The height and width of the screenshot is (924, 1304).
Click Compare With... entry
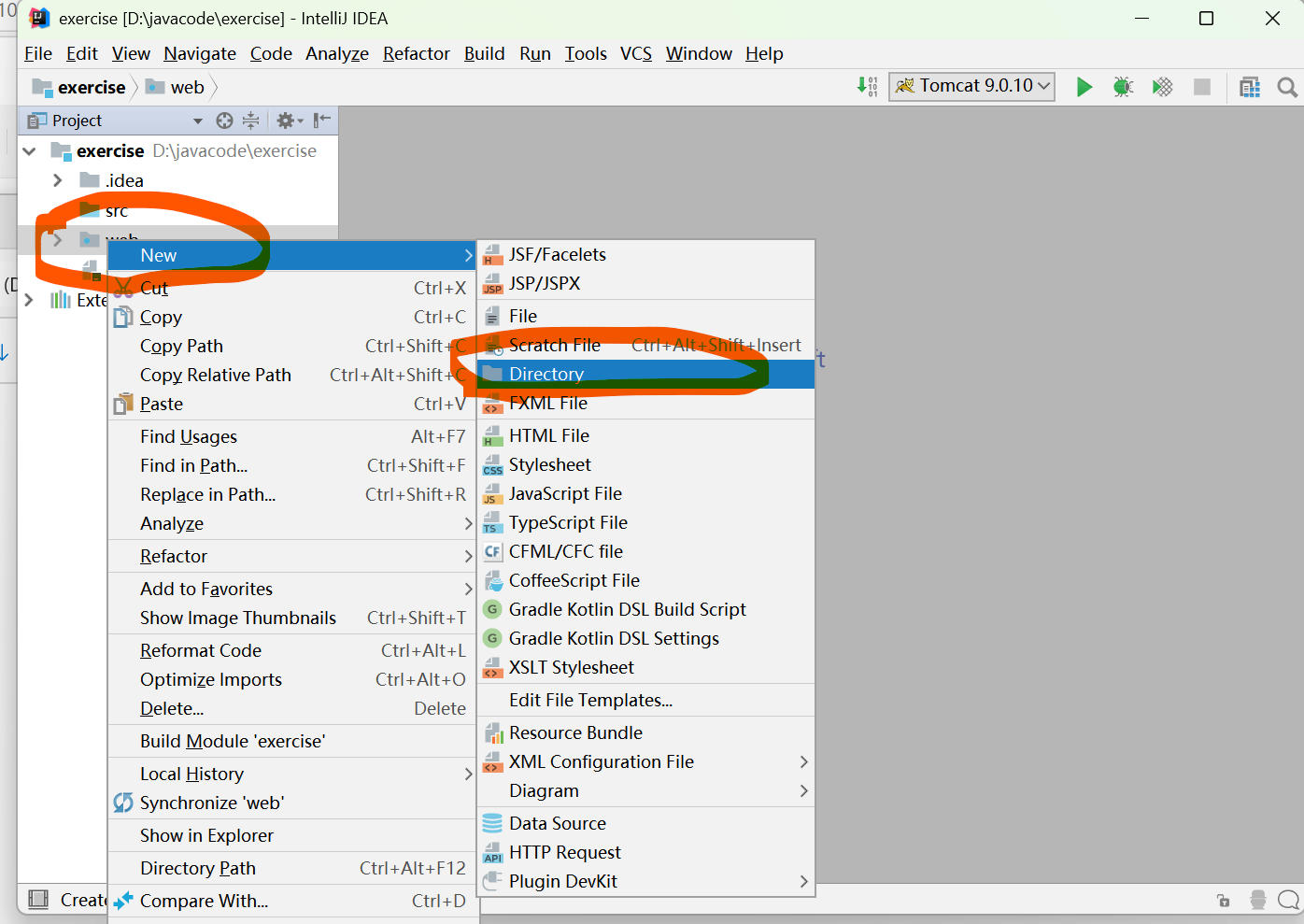(x=292, y=901)
